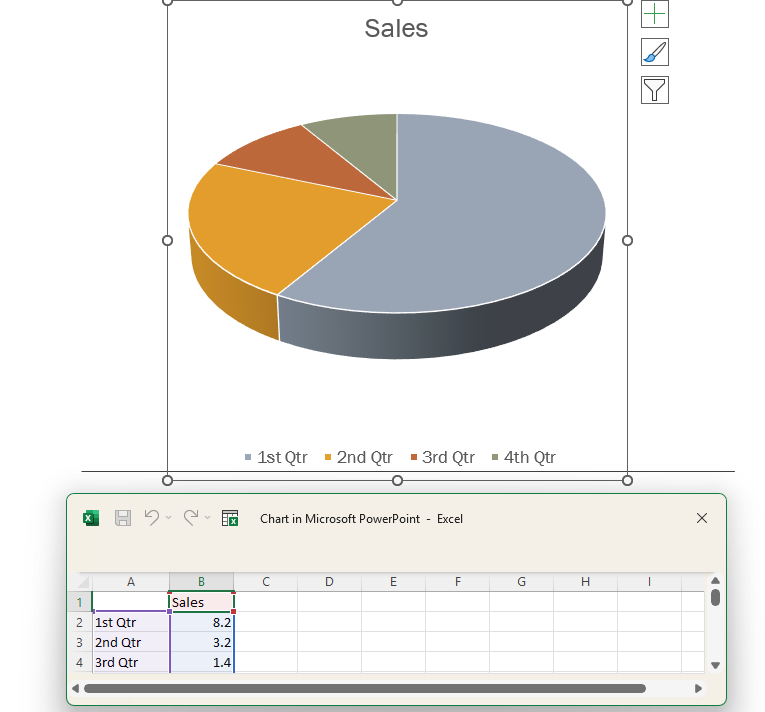The image size is (765, 712).
Task: Select column F header
Action: [x=457, y=582]
